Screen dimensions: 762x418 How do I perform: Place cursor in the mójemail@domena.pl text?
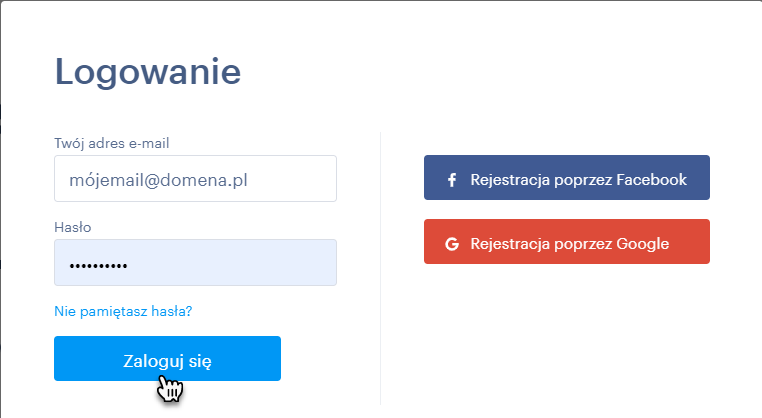[x=158, y=180]
